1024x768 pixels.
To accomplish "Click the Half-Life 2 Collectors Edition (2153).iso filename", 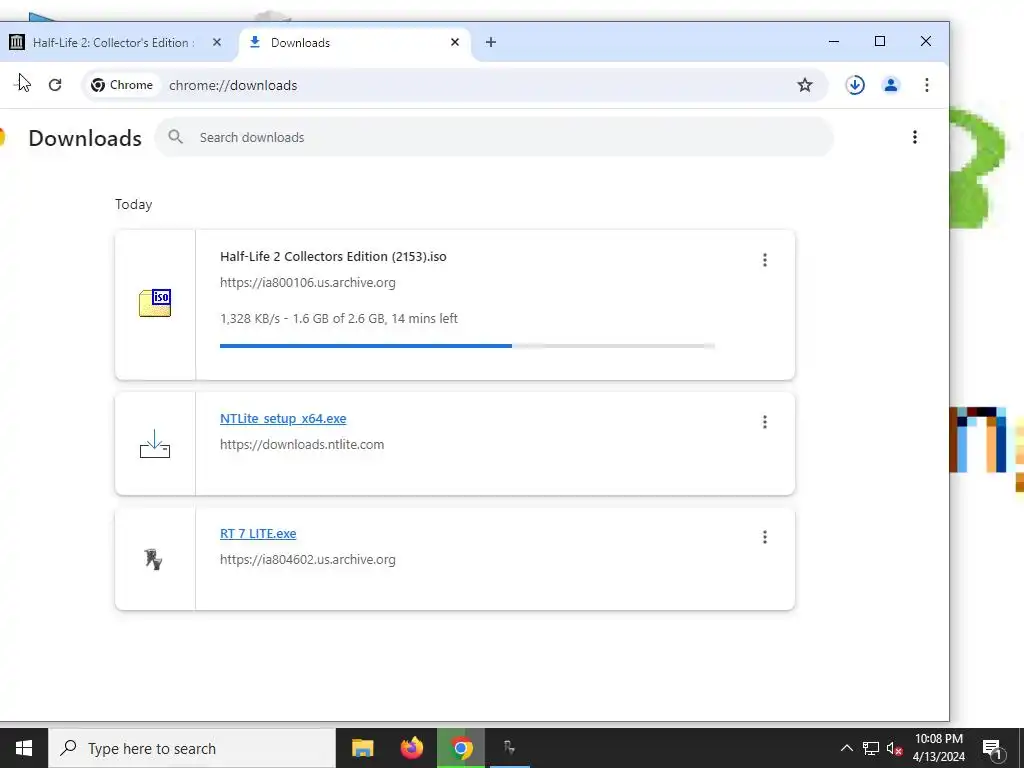I will coord(333,257).
